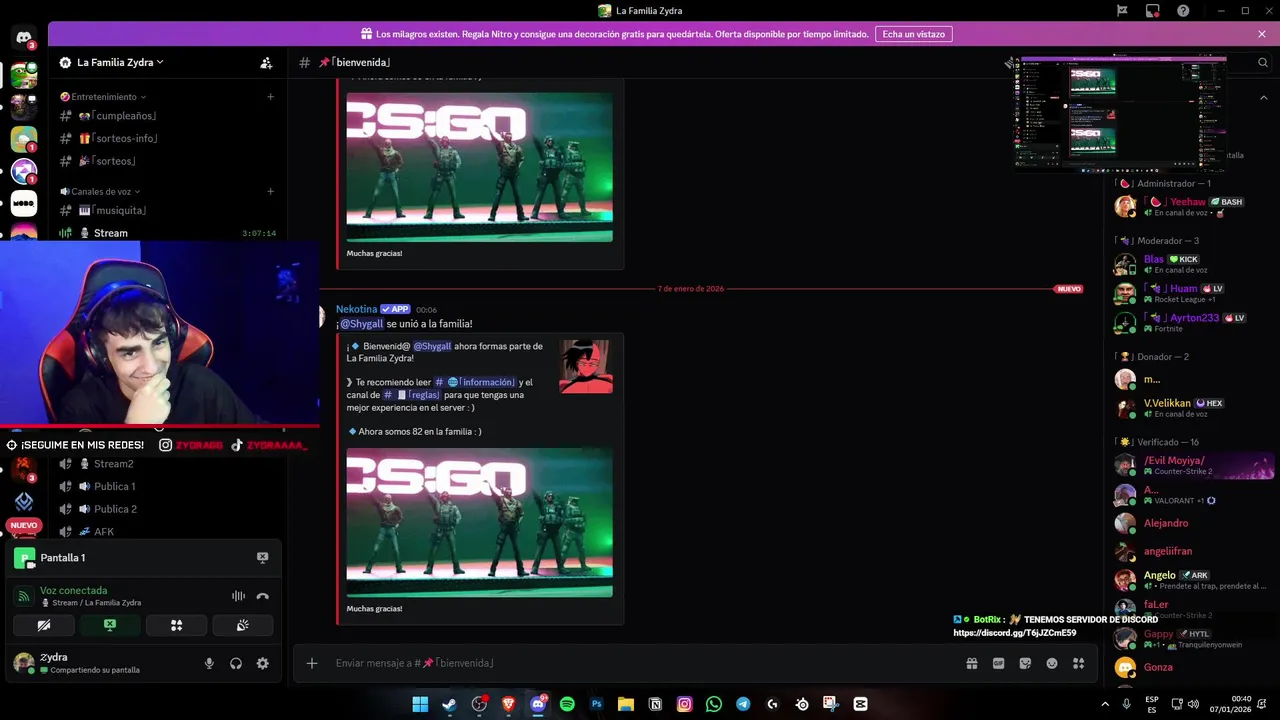The image size is (1280, 720).
Task: Click the search magnifier icon
Action: (1262, 62)
